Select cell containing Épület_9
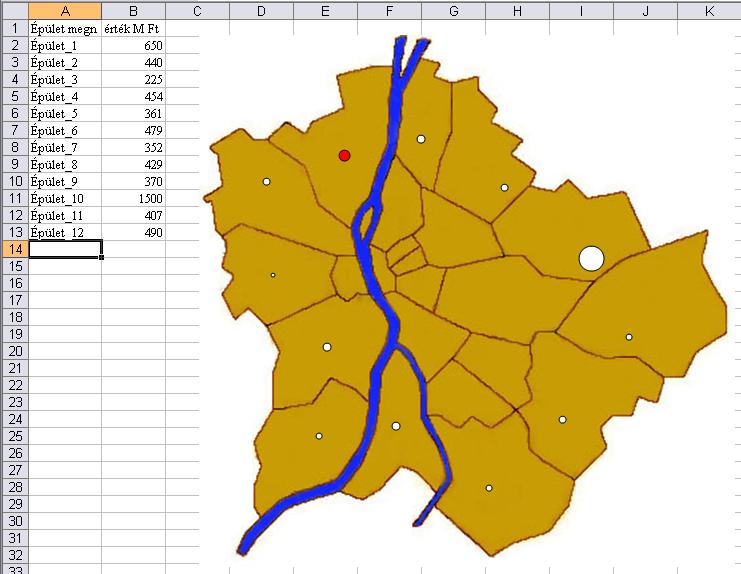741x574 pixels. (65, 181)
